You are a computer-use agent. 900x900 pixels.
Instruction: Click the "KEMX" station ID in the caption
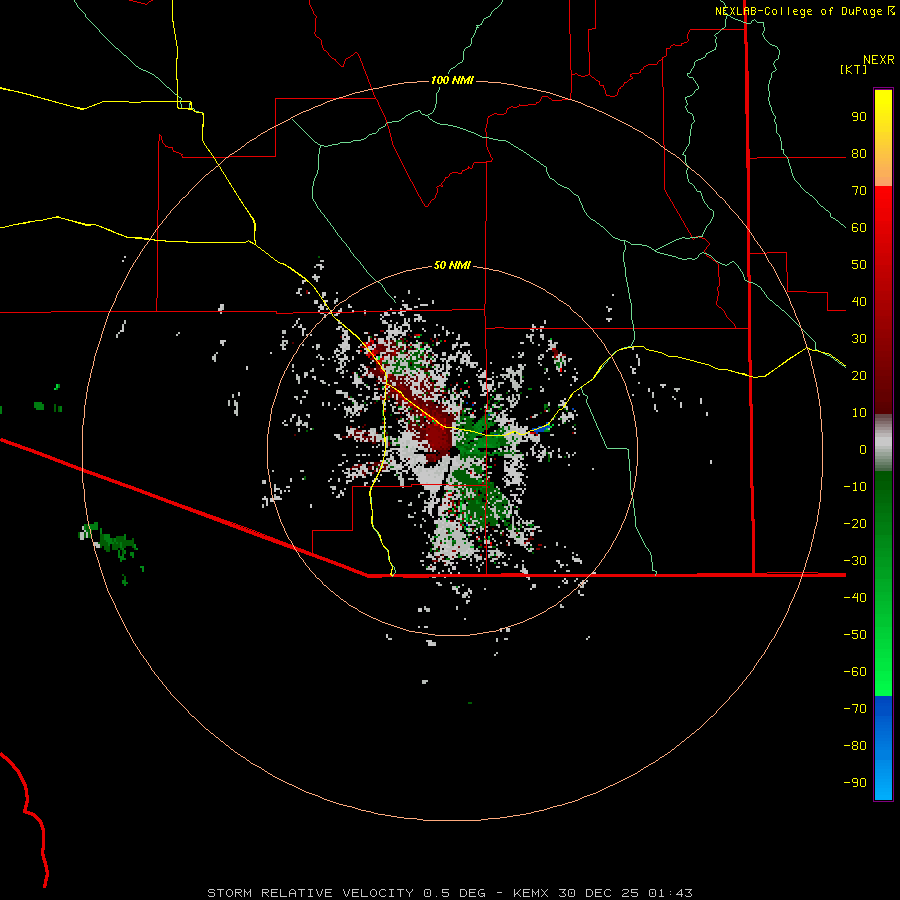(x=531, y=893)
